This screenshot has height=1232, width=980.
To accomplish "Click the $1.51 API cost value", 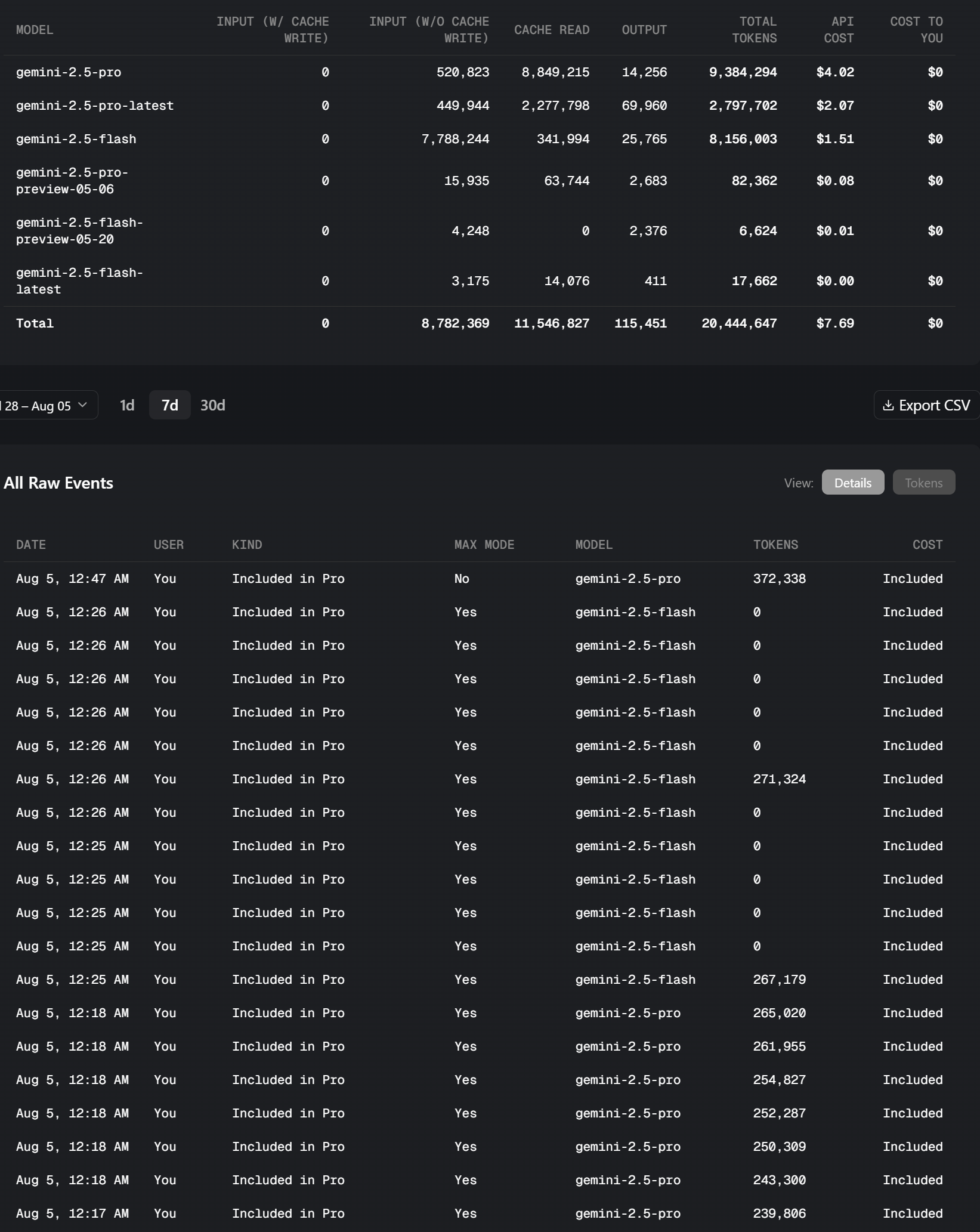I will coord(835,139).
